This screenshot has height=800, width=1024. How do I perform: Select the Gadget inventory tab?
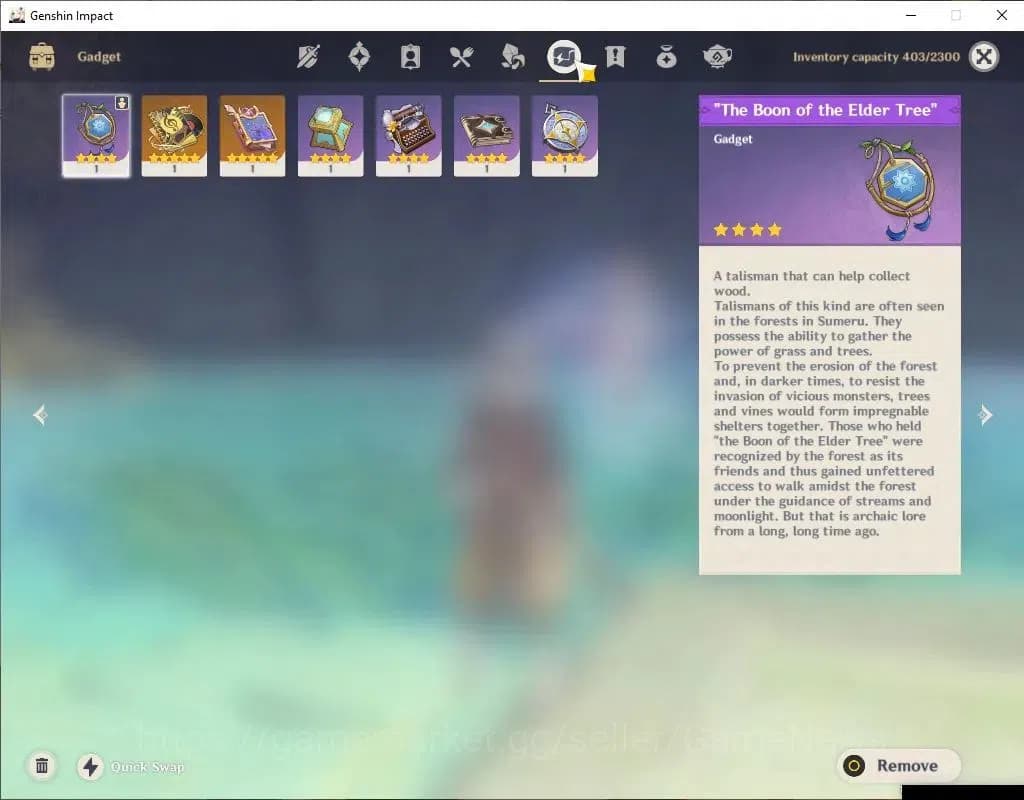[564, 57]
